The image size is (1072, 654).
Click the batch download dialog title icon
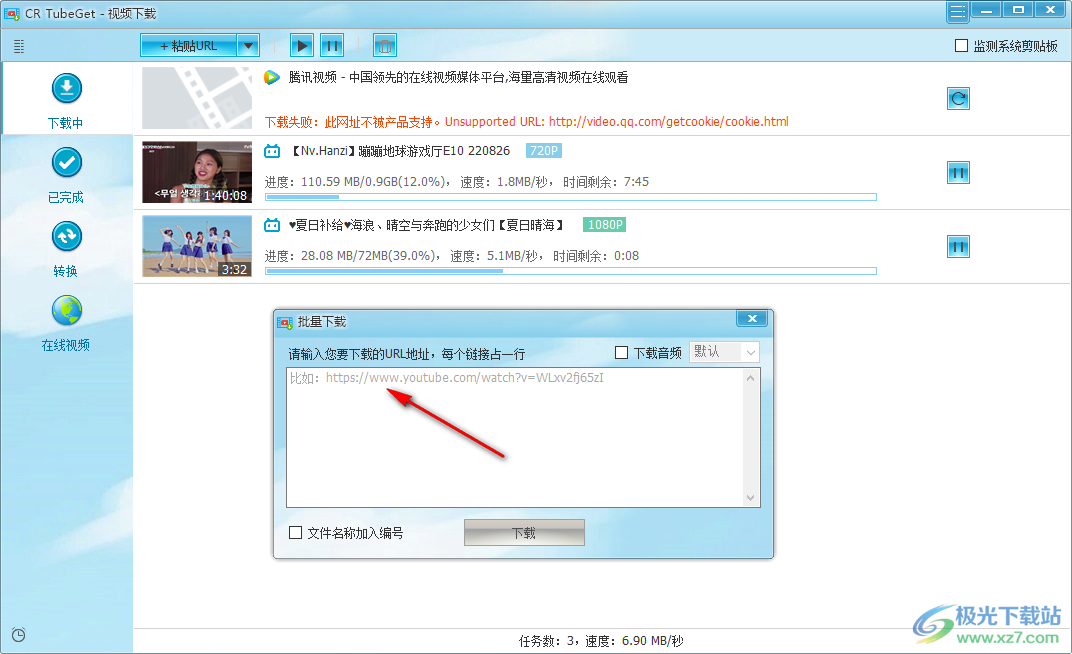284,322
